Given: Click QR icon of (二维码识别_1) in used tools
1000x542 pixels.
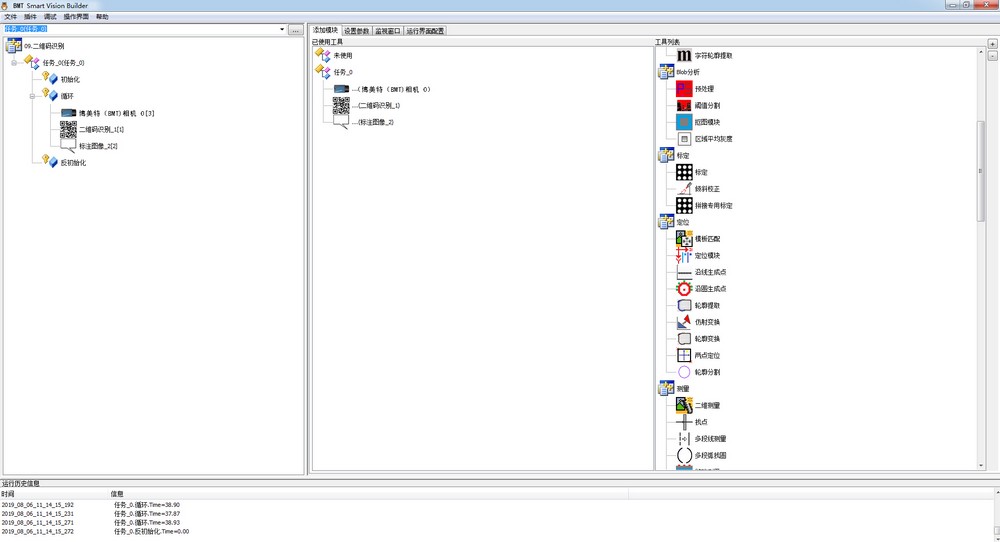Looking at the screenshot, I should [x=341, y=105].
